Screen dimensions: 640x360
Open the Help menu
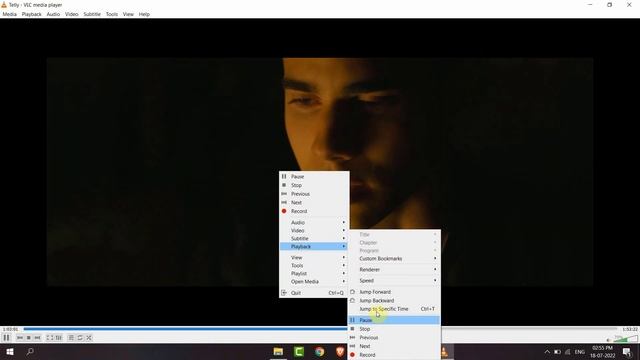144,14
